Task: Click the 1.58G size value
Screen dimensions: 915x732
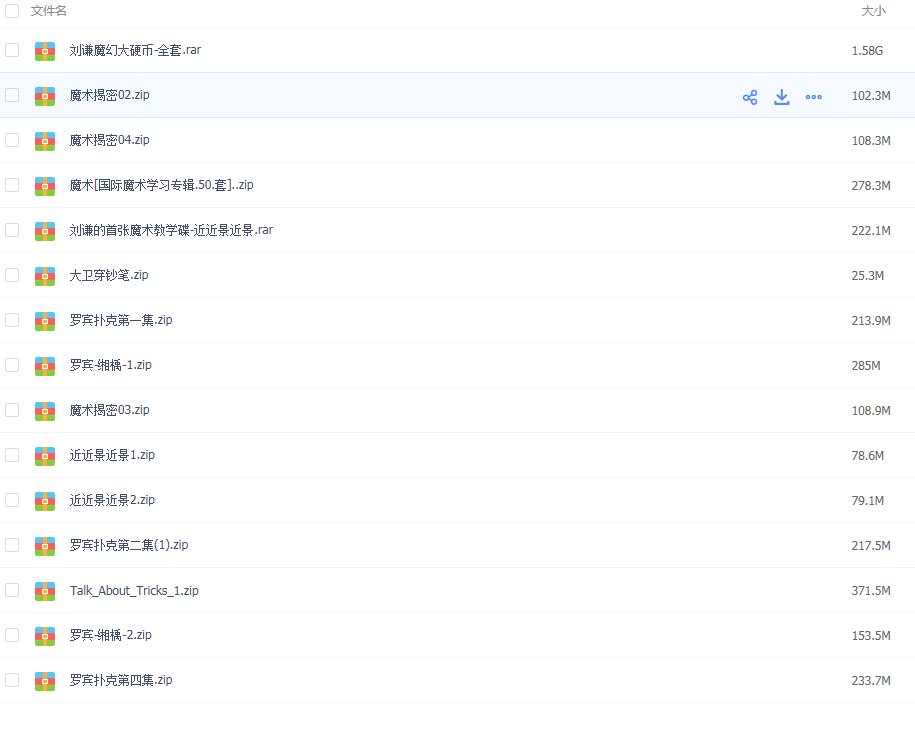Action: coord(867,51)
